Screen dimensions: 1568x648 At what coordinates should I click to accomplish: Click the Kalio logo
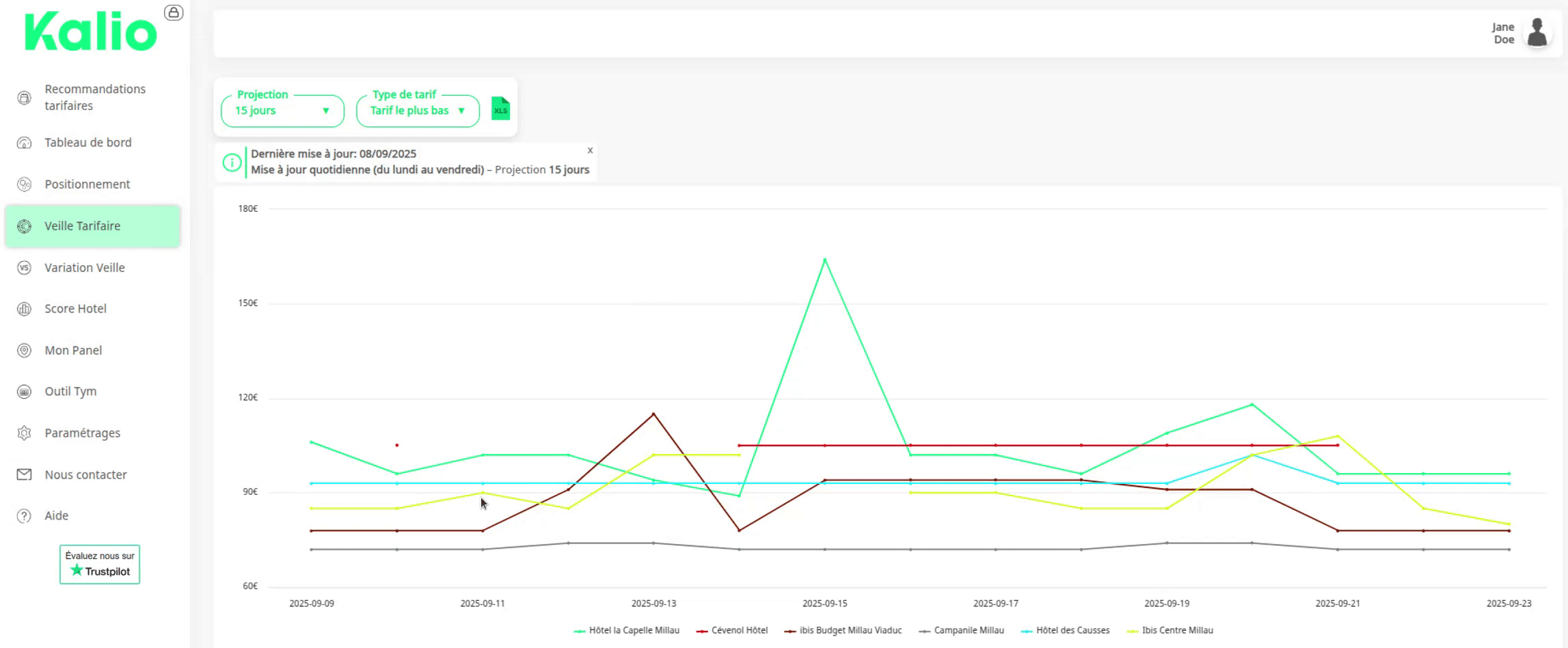[91, 32]
